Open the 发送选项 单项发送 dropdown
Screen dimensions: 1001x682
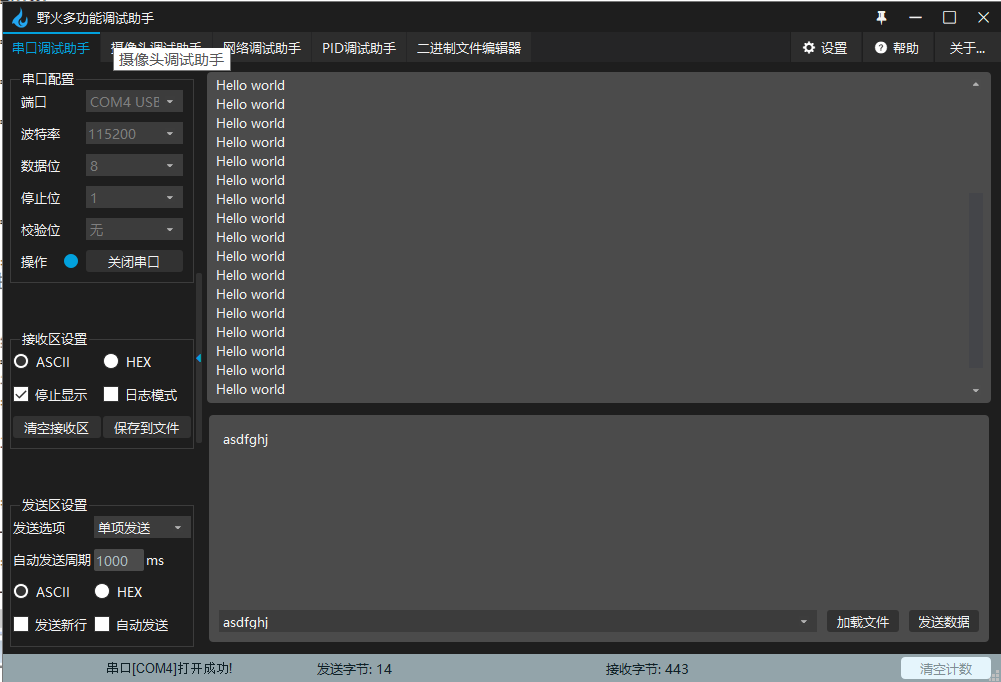(142, 527)
